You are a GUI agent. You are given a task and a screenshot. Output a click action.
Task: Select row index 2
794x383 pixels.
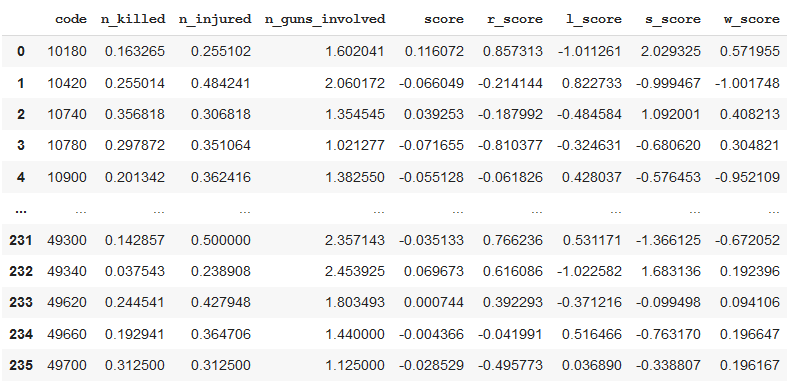21,114
